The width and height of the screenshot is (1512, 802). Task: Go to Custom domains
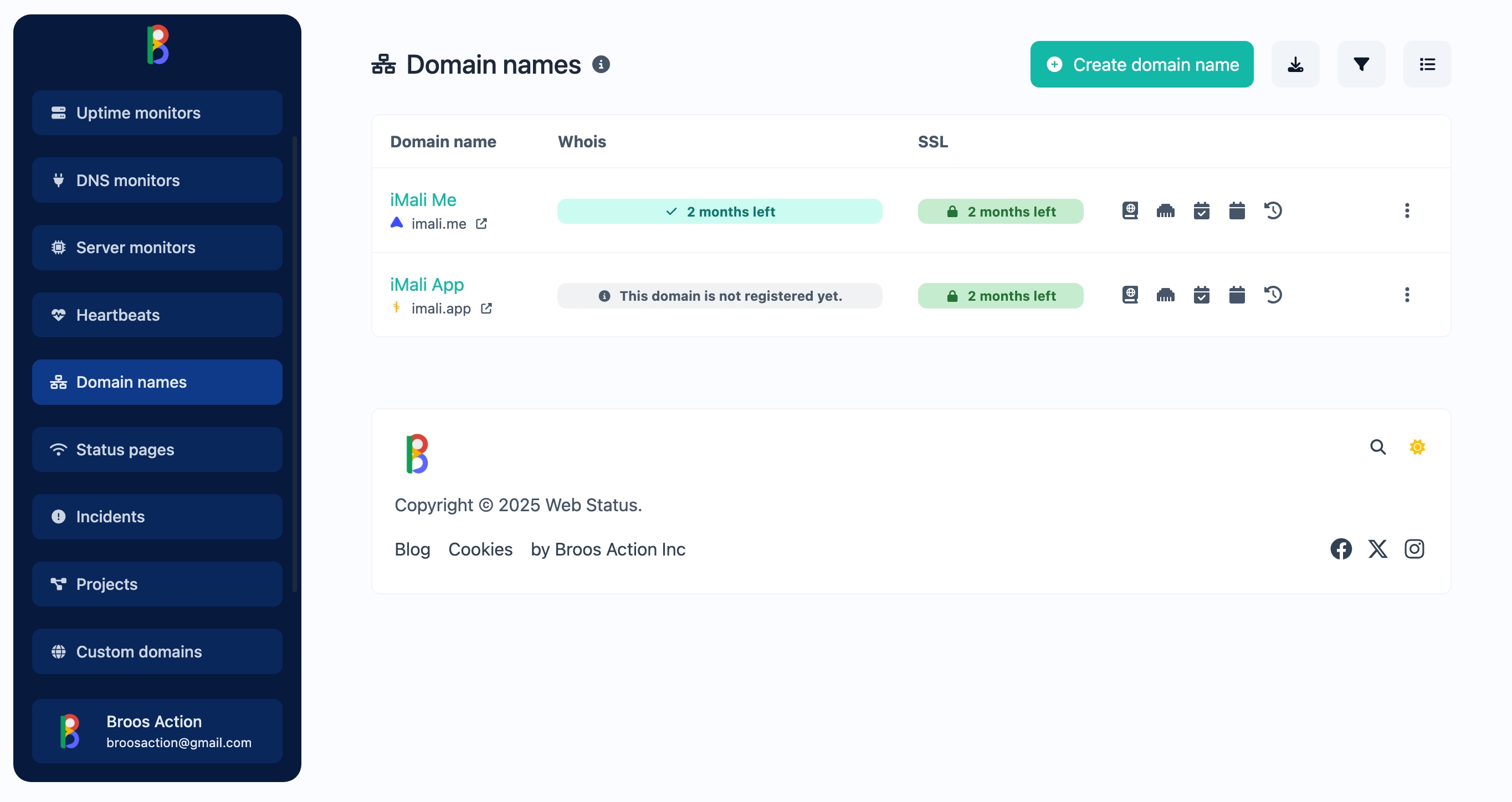coord(157,652)
